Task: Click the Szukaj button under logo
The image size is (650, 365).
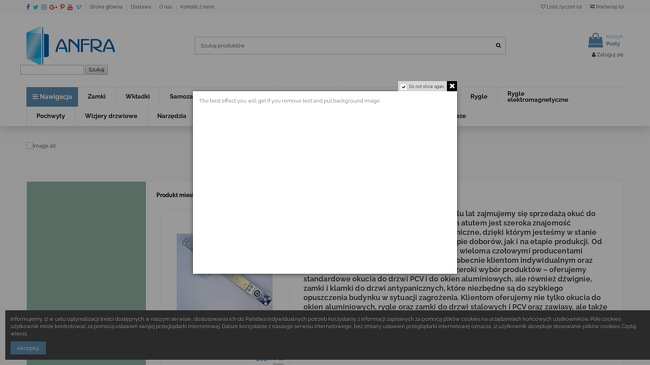Action: pos(96,70)
